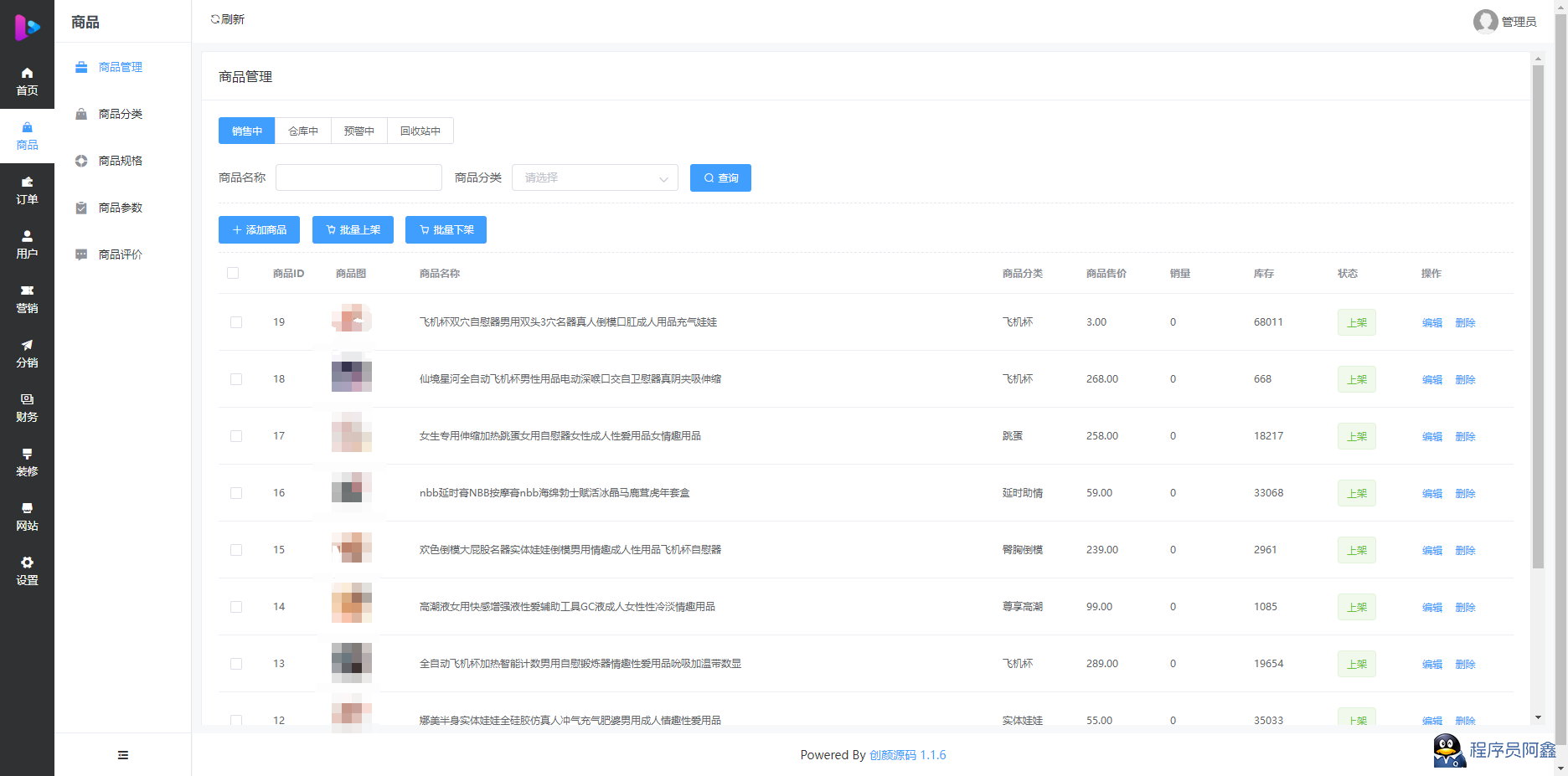Select the checkbox for product ID 16

236,493
